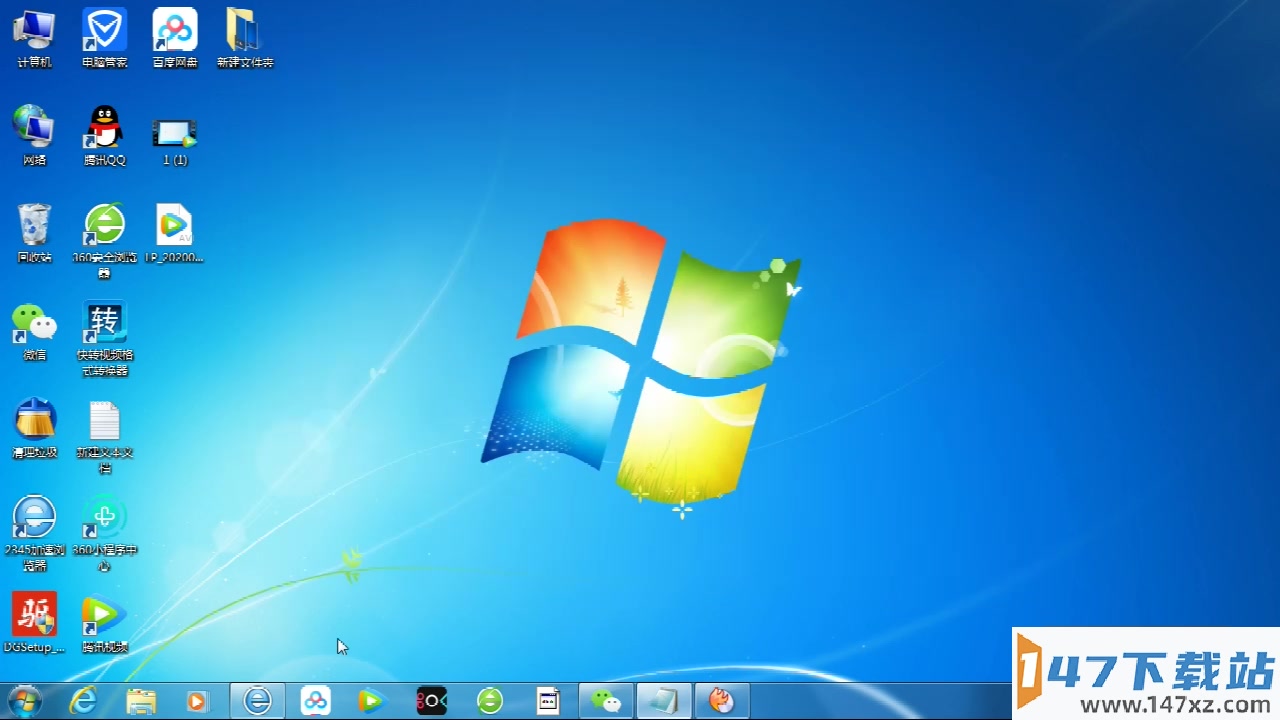Open the 清理垃圾 broom icon

click(34, 428)
